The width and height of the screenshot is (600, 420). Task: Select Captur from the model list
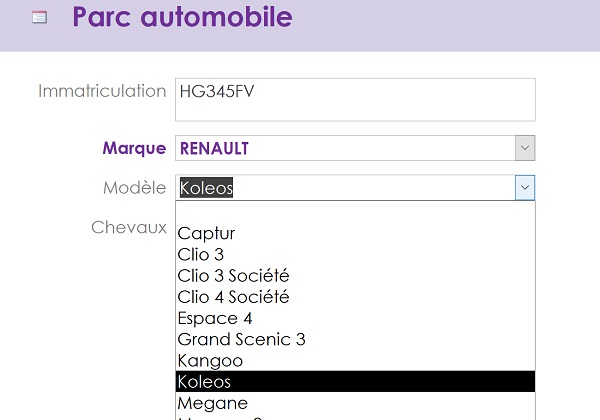tap(355, 233)
